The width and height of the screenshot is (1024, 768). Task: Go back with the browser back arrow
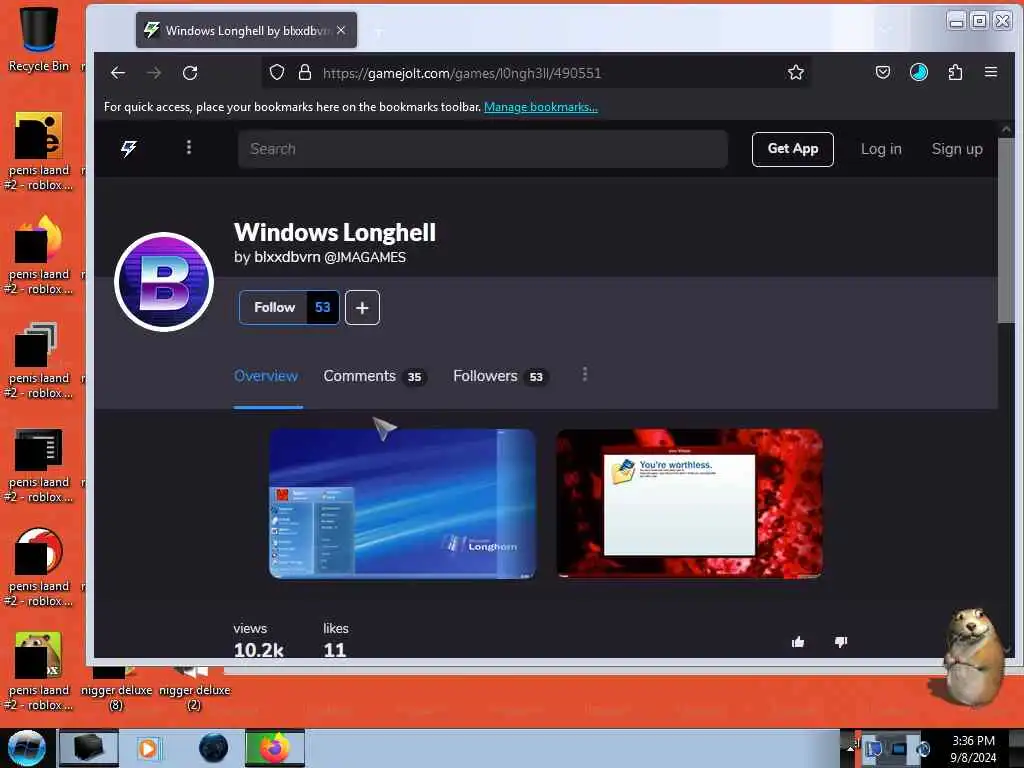[118, 72]
